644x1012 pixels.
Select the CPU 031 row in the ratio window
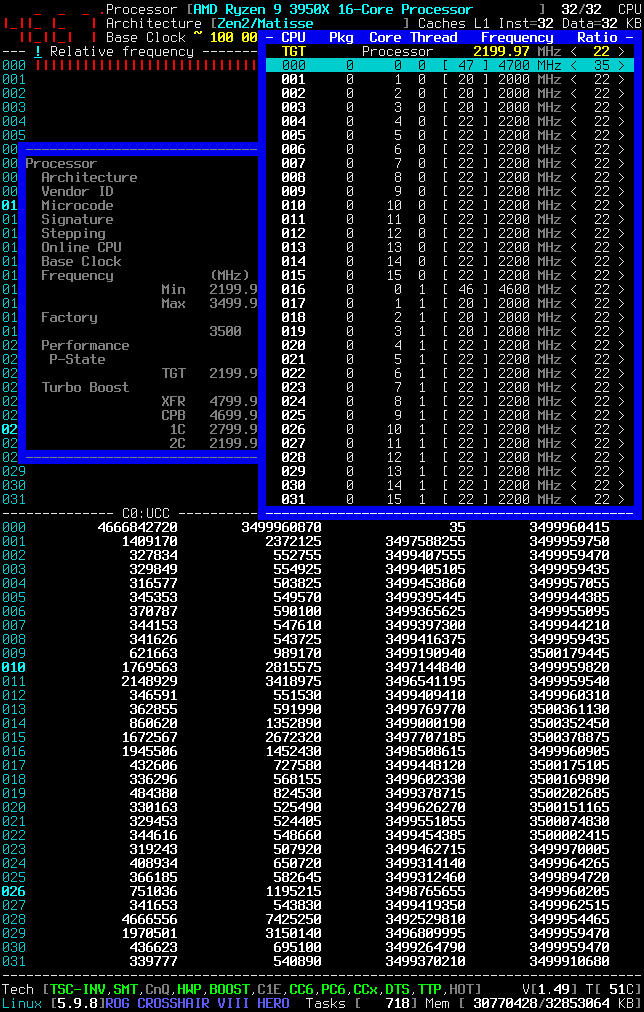click(x=450, y=500)
